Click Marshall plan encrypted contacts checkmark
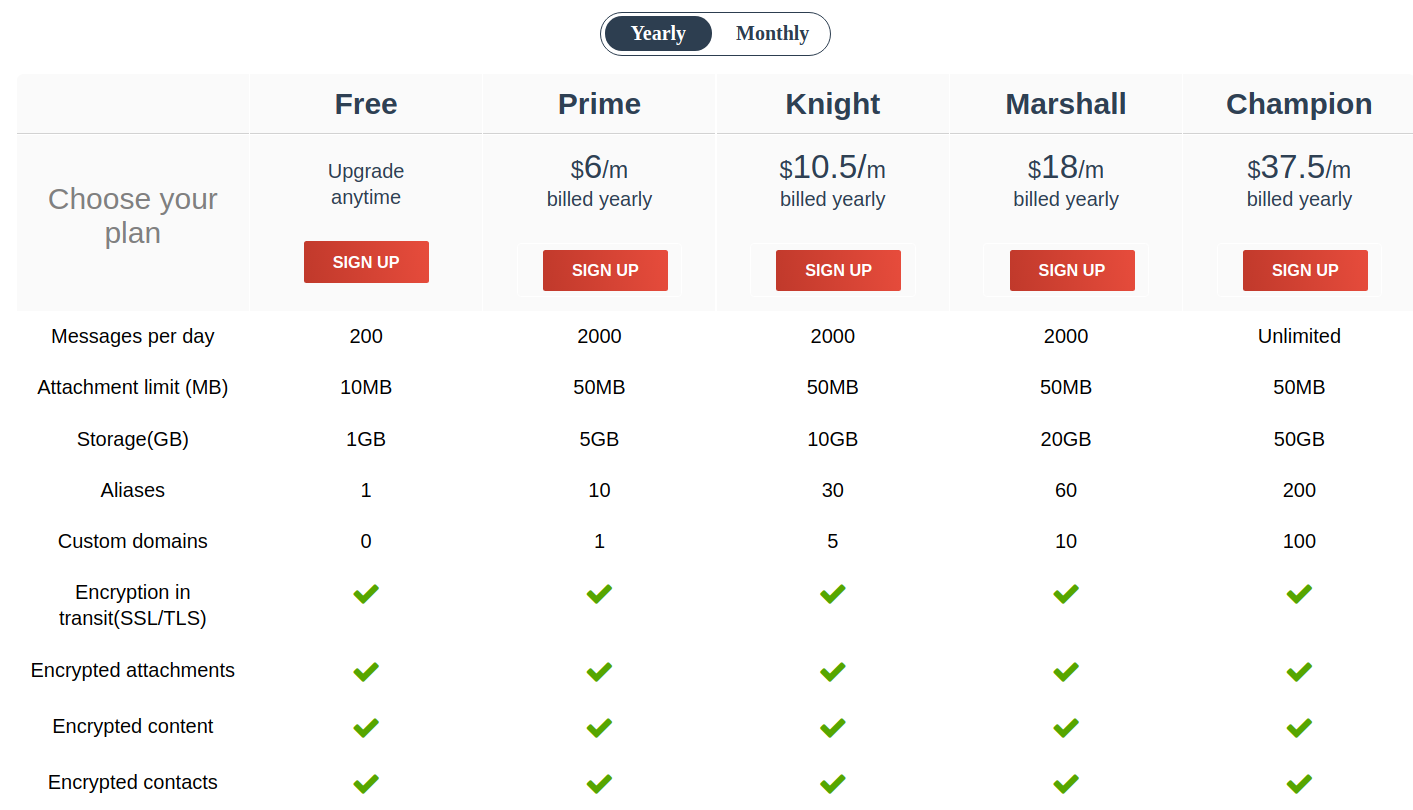Viewport: 1413px width, 810px height. 1066,784
